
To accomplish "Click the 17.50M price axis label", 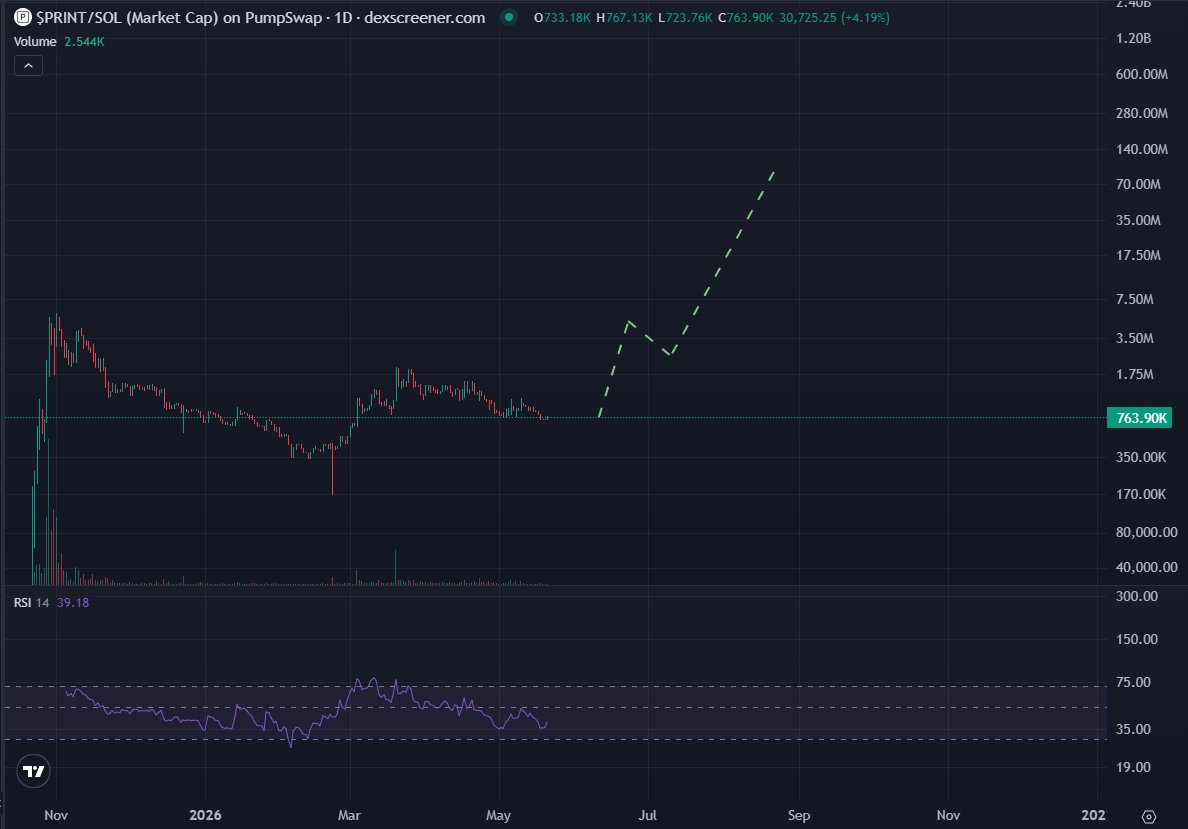I will click(1138, 255).
